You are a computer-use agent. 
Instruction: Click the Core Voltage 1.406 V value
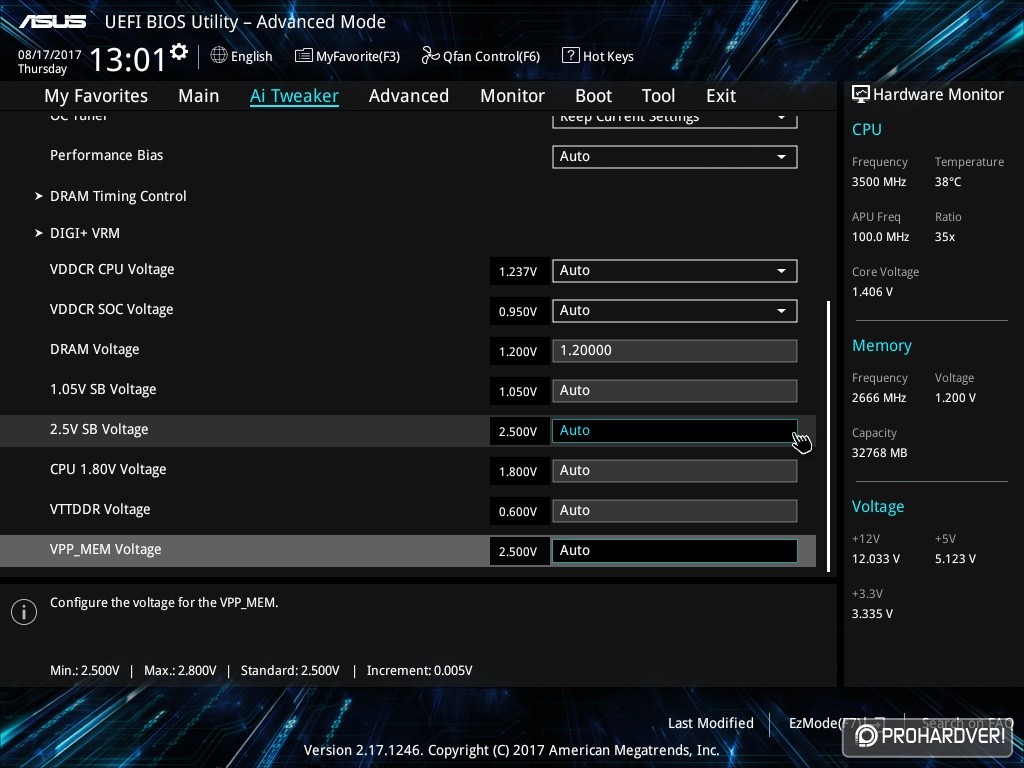click(x=872, y=292)
